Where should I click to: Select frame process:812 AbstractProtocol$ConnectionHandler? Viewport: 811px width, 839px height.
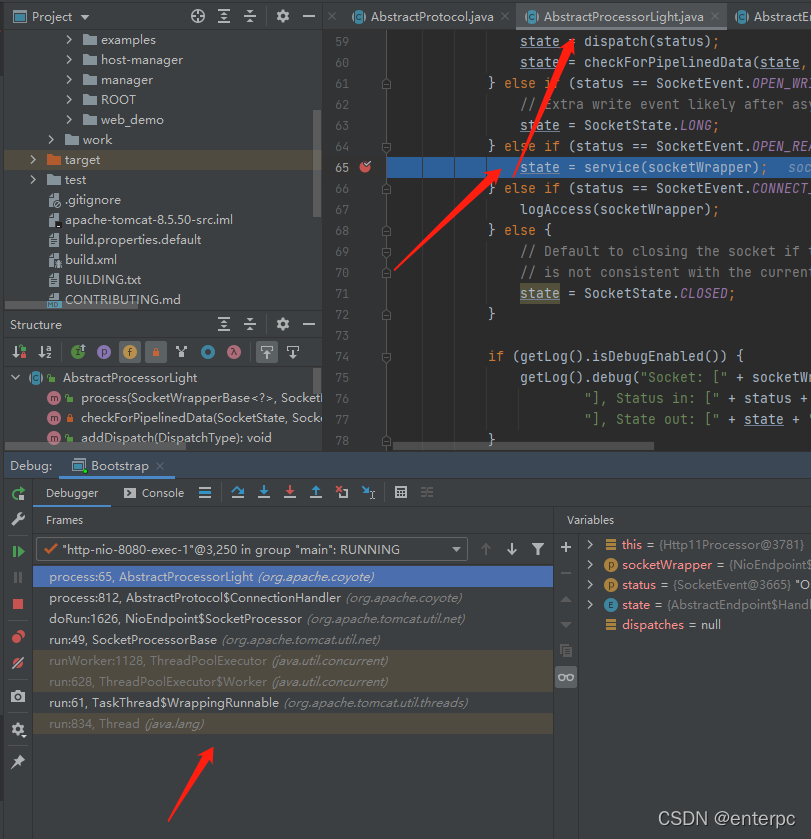(x=293, y=598)
